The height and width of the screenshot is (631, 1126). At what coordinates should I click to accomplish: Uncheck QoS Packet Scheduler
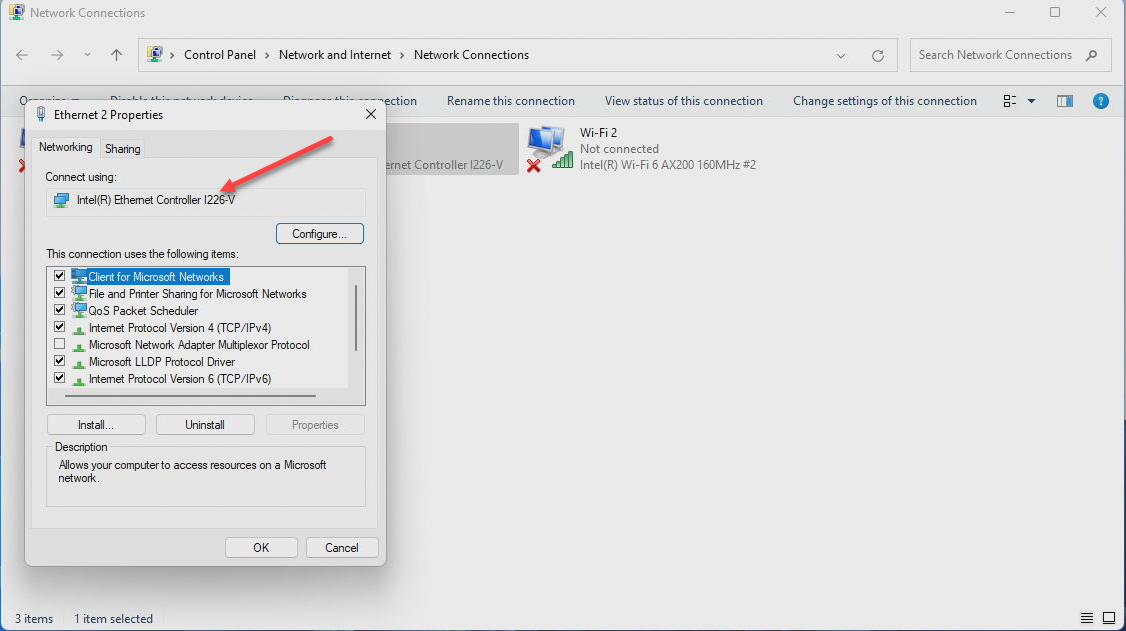tap(59, 310)
